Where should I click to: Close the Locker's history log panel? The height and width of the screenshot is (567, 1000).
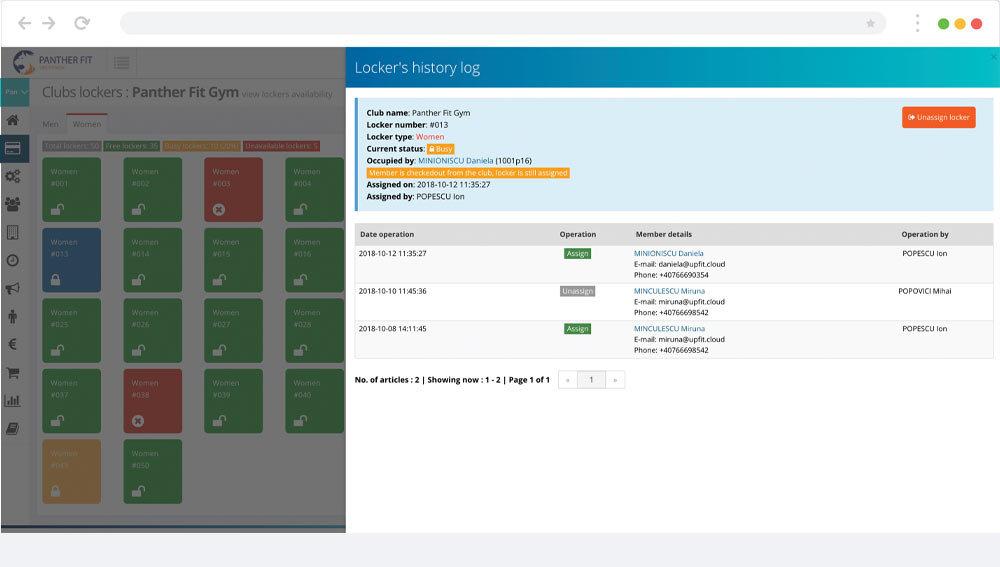994,57
